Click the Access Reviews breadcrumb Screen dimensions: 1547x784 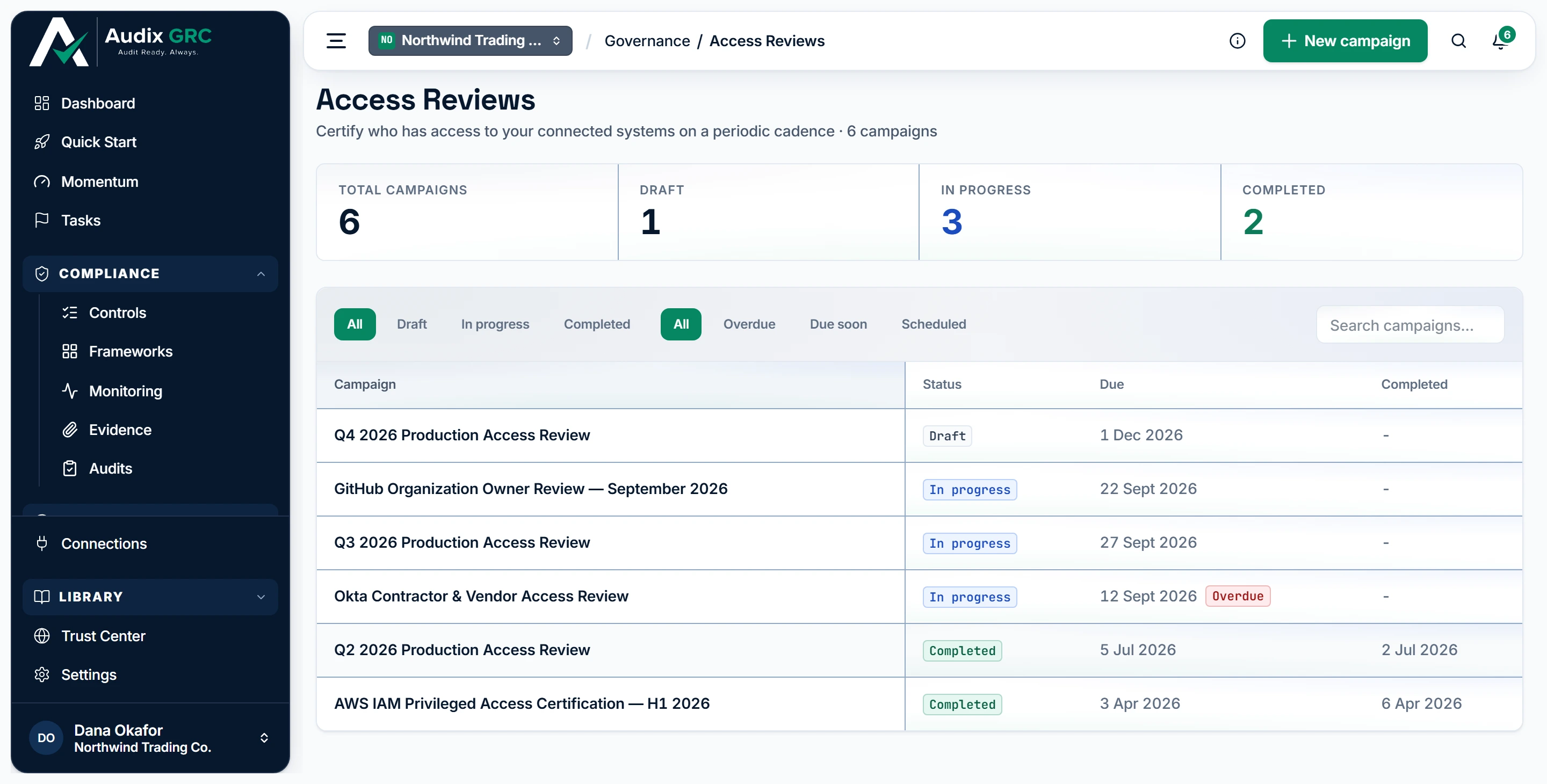(x=767, y=41)
